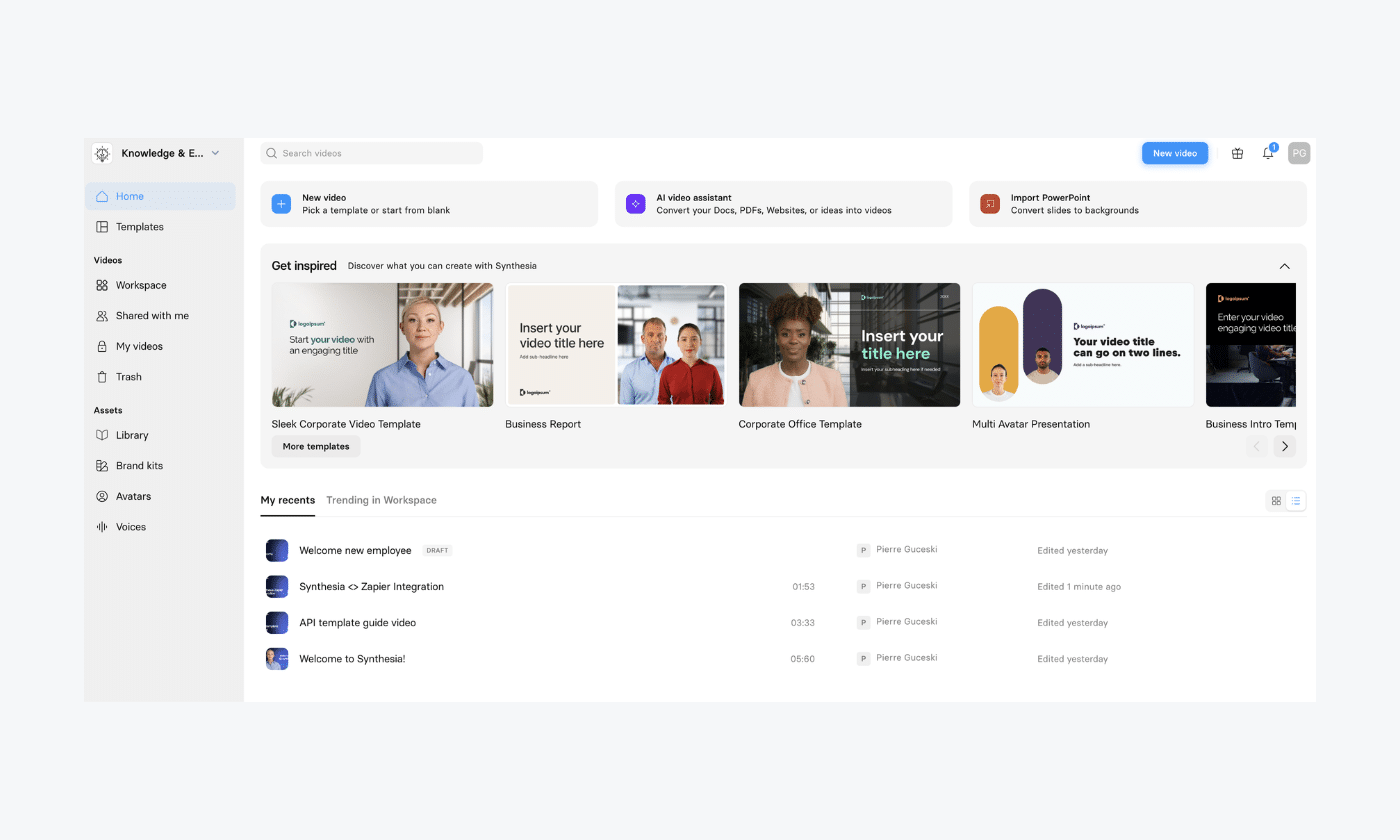Click the blue plus New video icon
The image size is (1400, 840).
282,204
